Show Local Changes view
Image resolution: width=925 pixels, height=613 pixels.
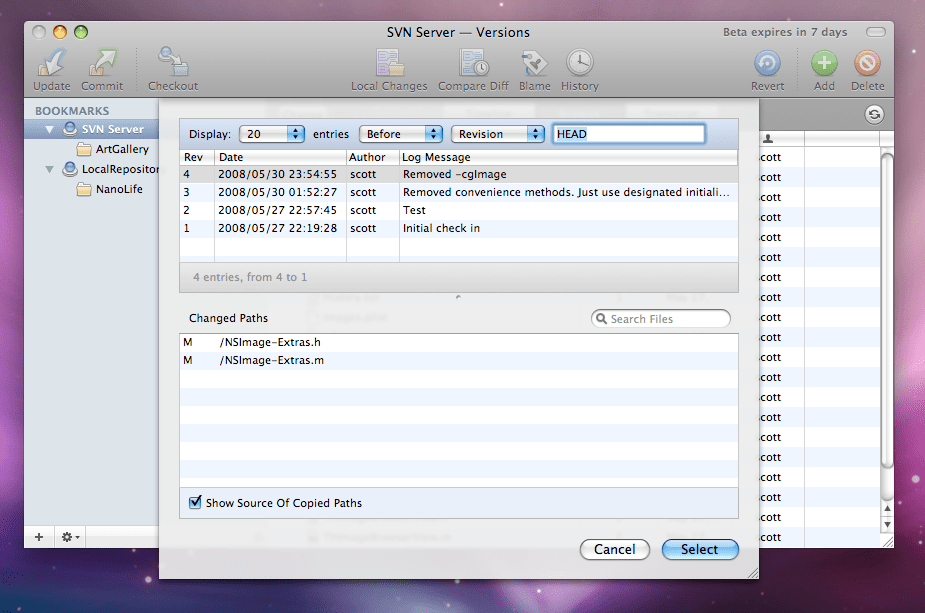pos(389,65)
